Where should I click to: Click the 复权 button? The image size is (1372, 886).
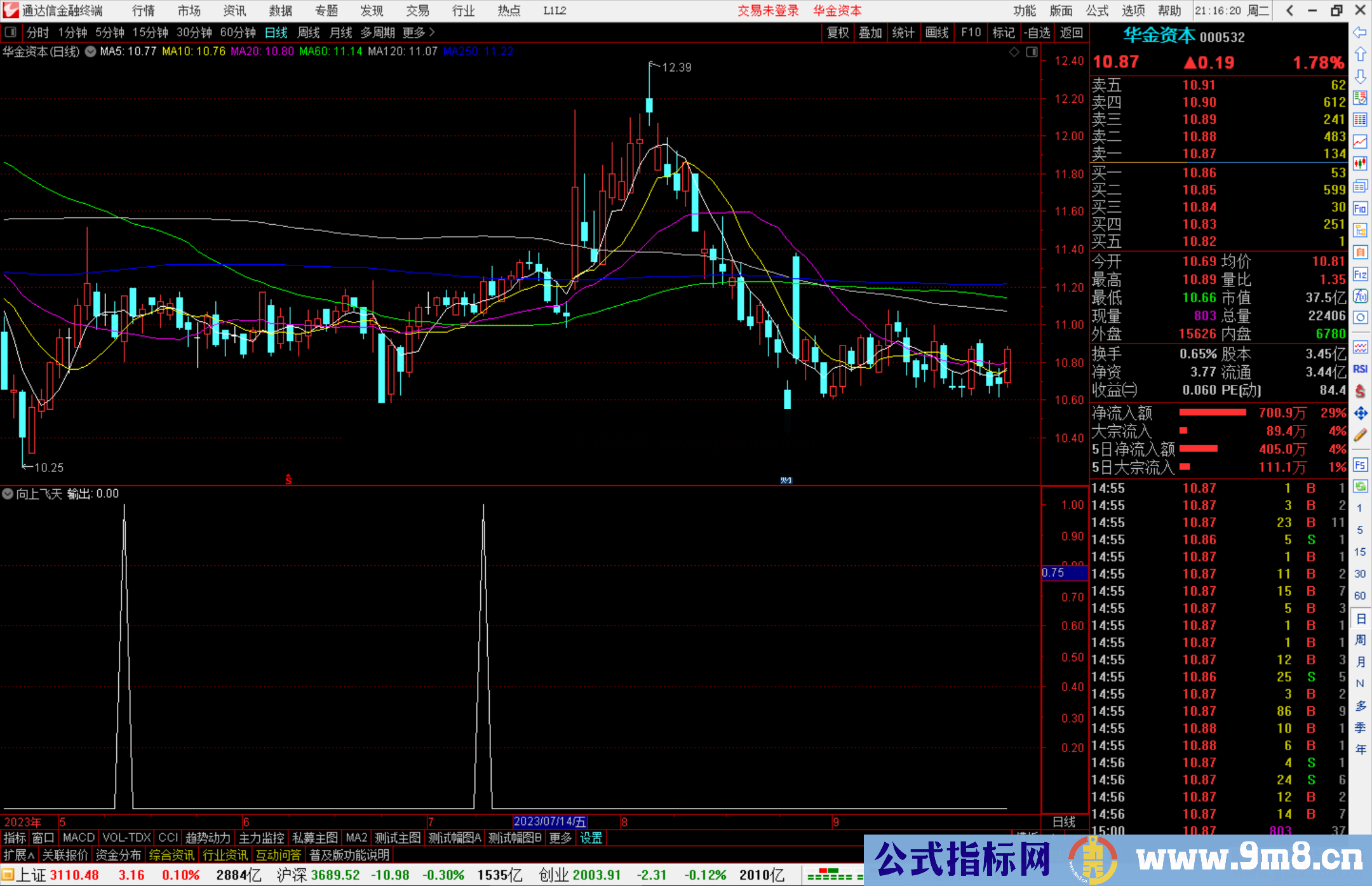837,32
